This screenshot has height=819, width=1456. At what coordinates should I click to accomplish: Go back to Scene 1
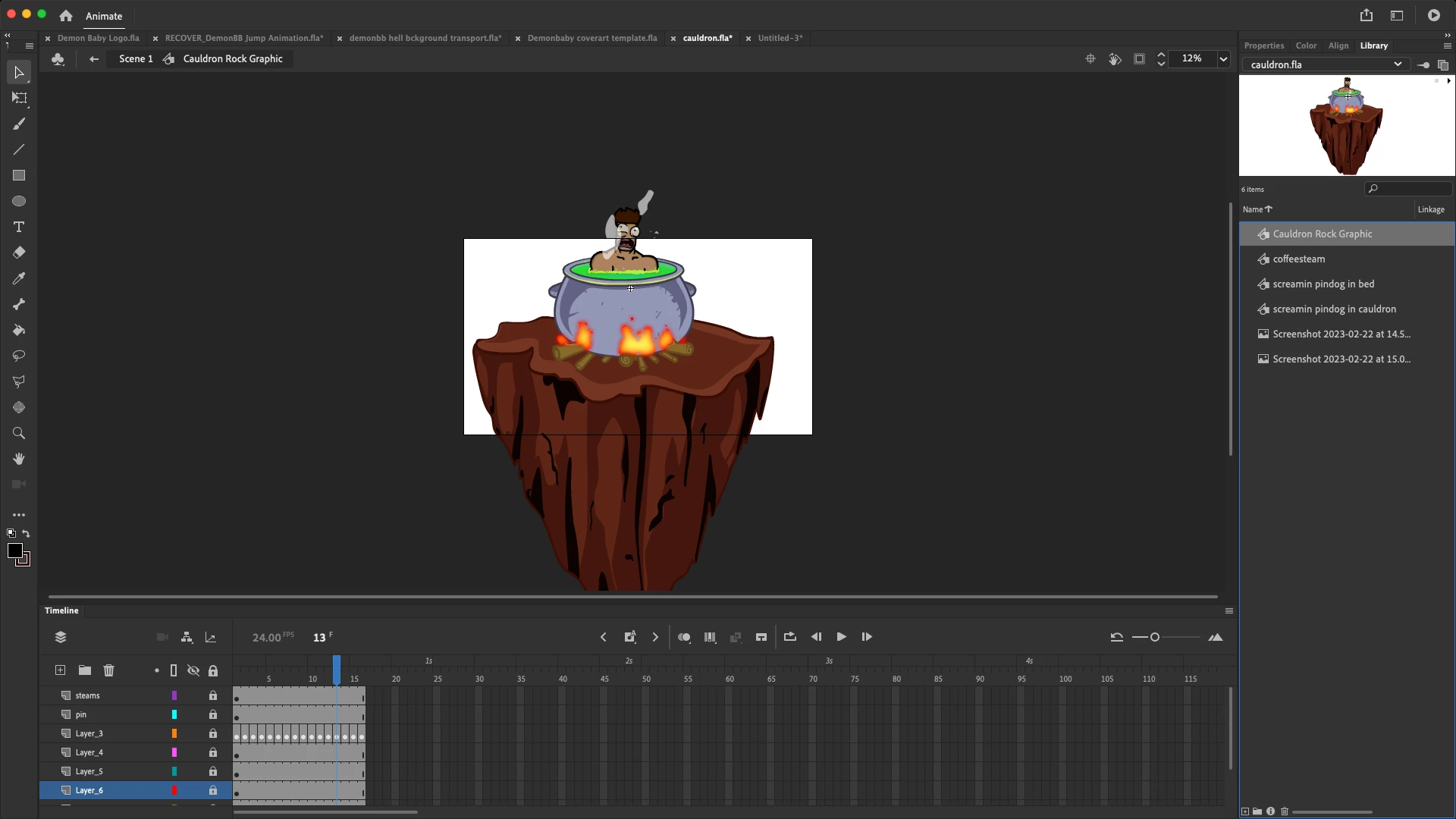136,58
